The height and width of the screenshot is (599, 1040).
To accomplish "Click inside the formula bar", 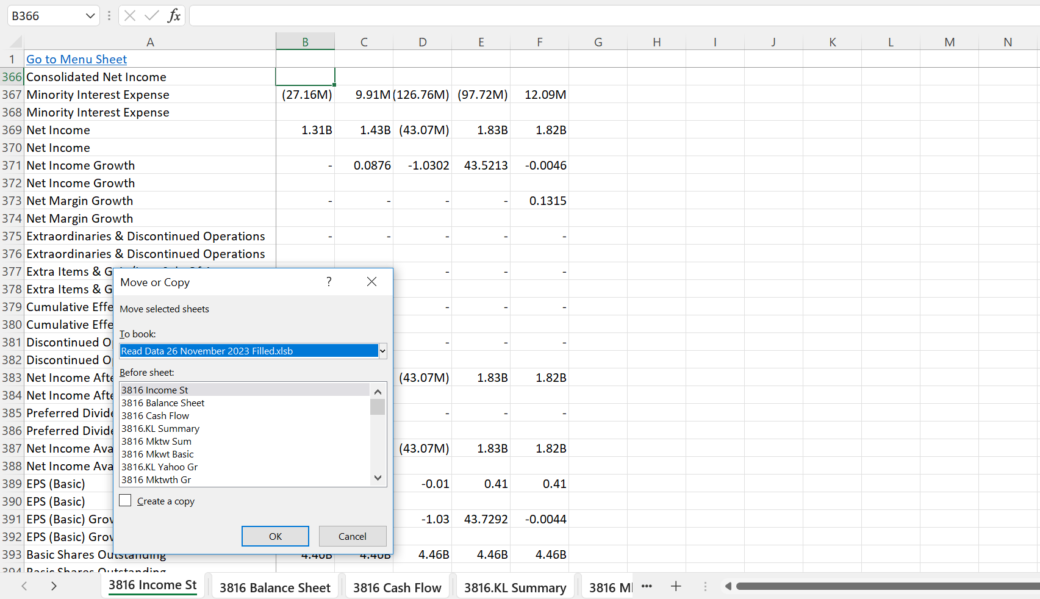I will pos(400,15).
